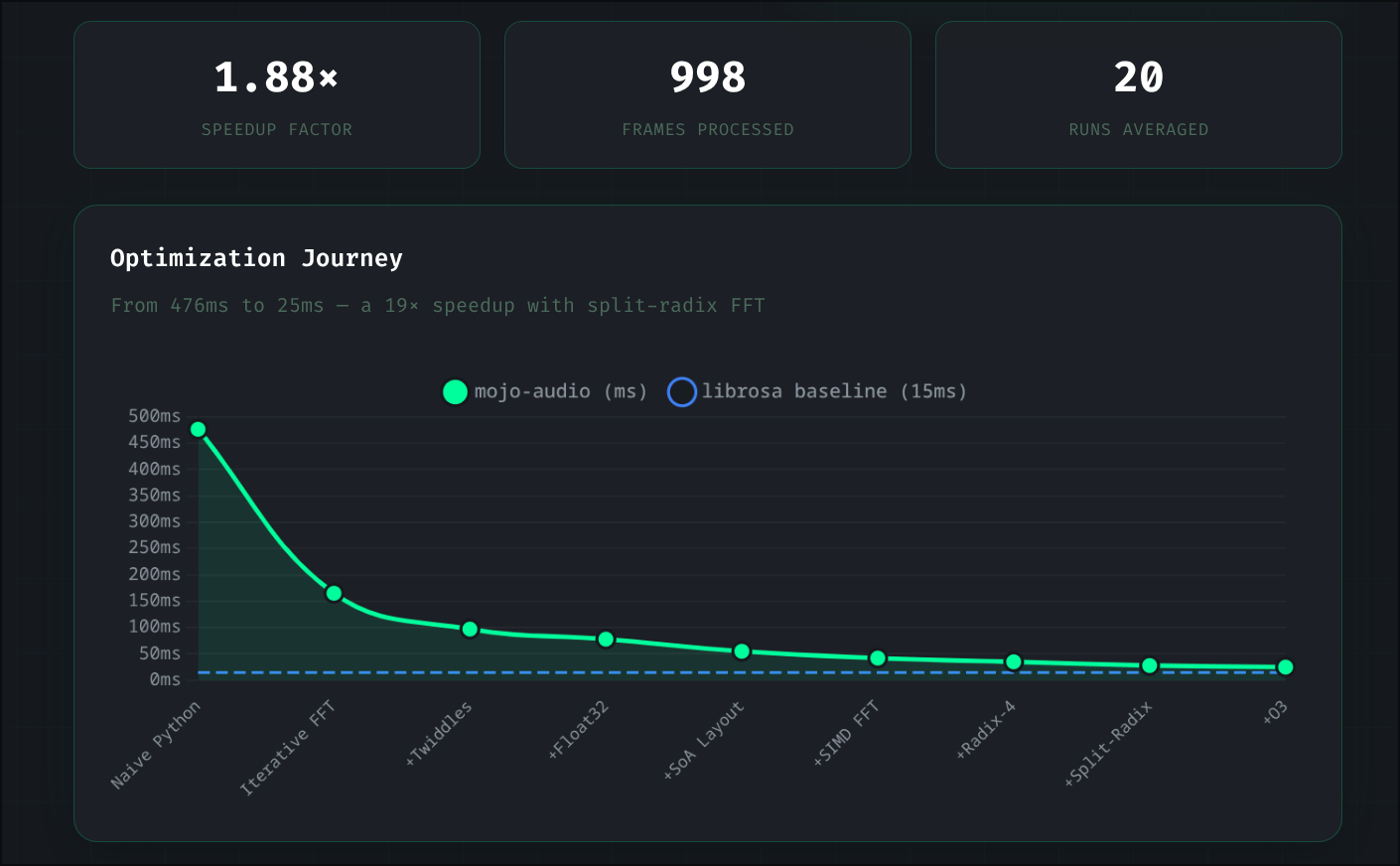Click the Optimization Journey heading
Screen dimensions: 1400x866
[x=256, y=258]
